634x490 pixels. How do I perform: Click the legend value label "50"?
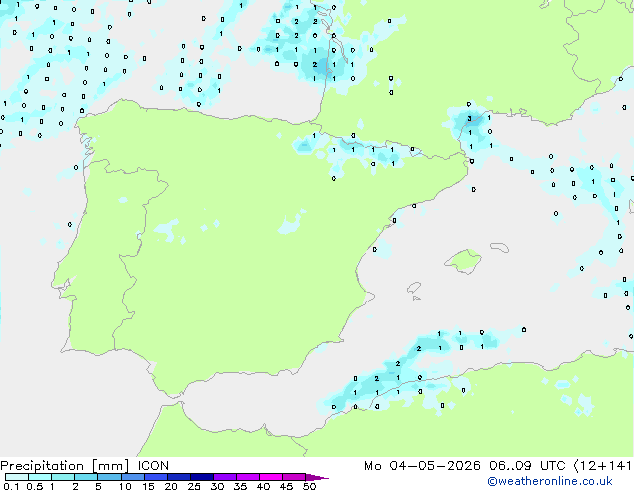tap(309, 486)
